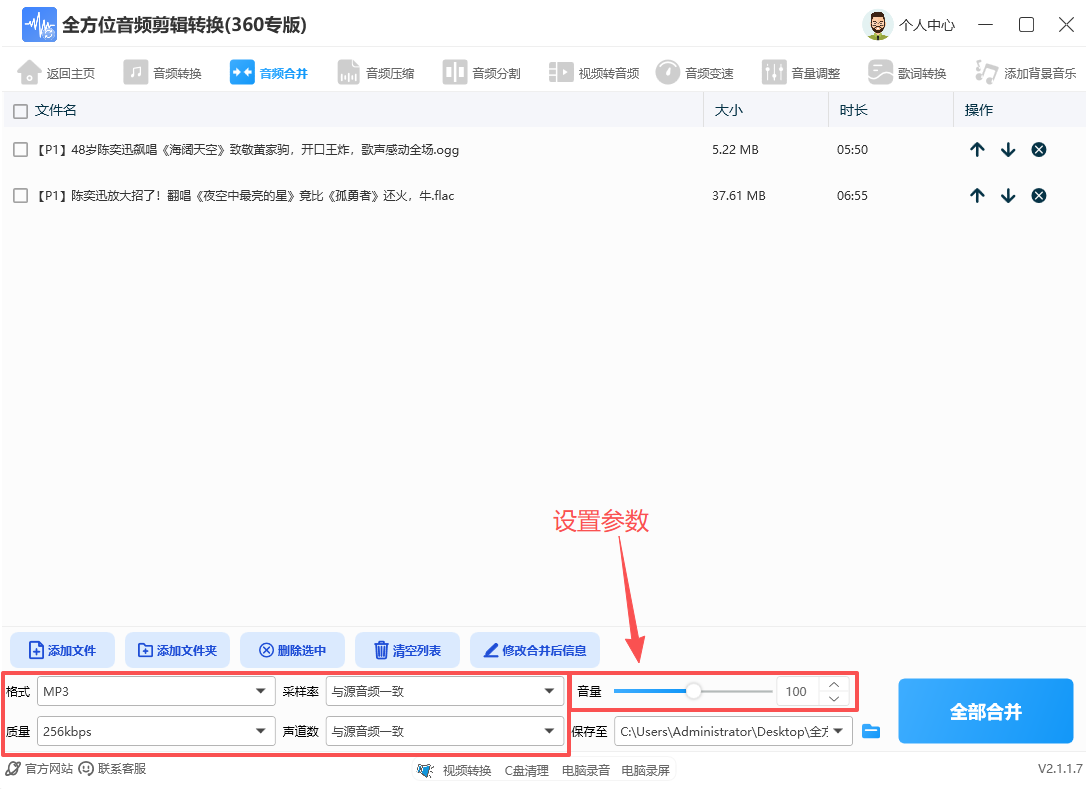
Task: Open the 格式 MP3 dropdown
Action: click(x=155, y=690)
